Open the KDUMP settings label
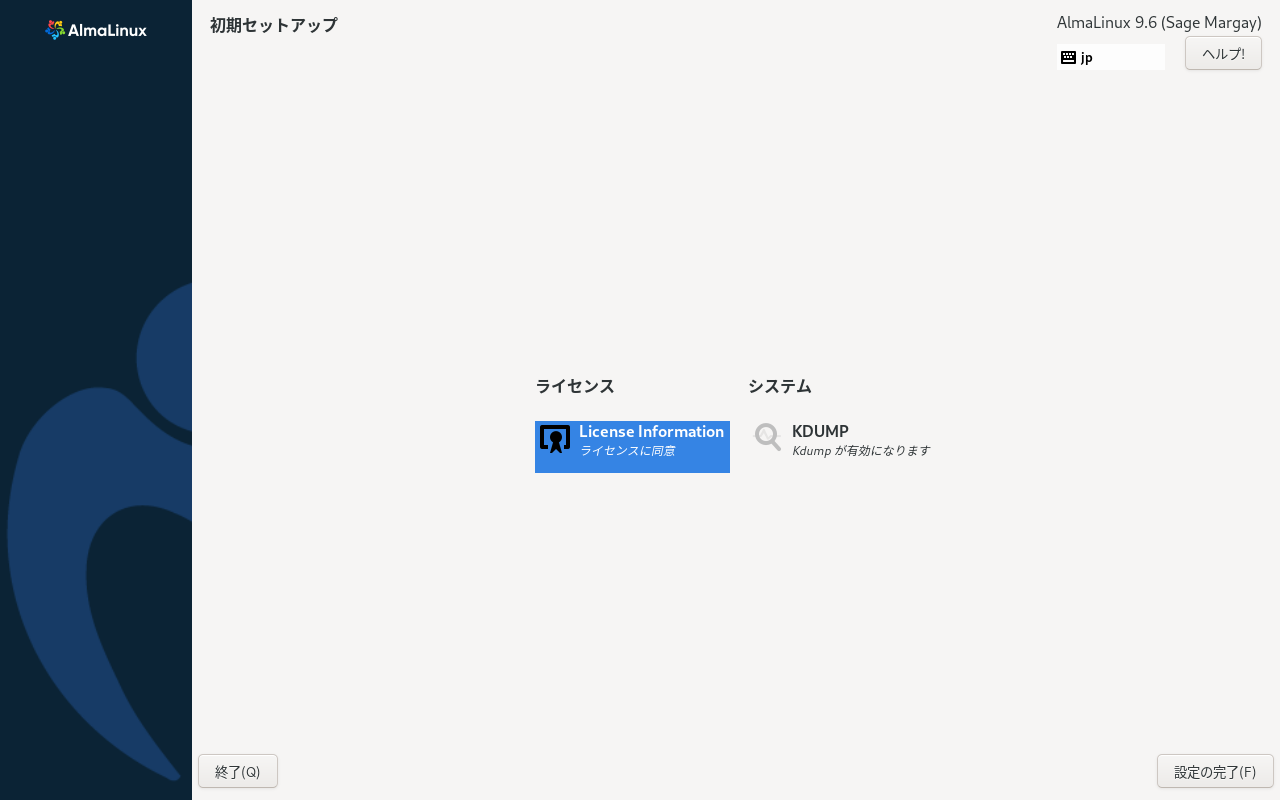The height and width of the screenshot is (800, 1280). [x=820, y=432]
